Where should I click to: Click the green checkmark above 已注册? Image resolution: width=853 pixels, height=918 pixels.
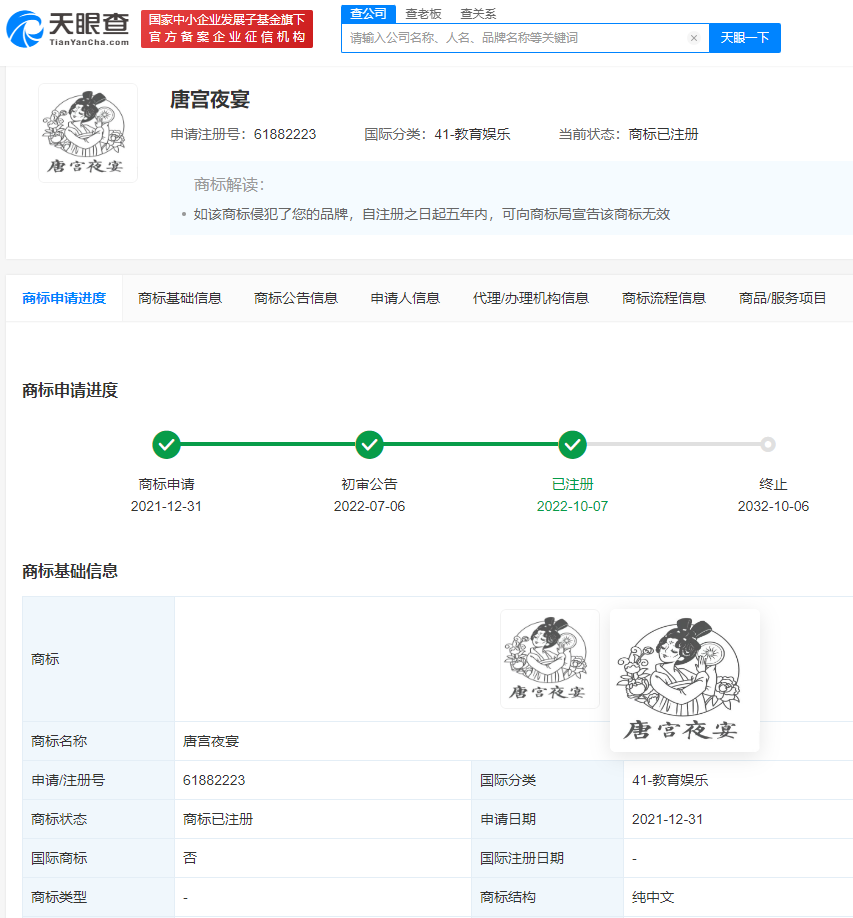point(573,444)
